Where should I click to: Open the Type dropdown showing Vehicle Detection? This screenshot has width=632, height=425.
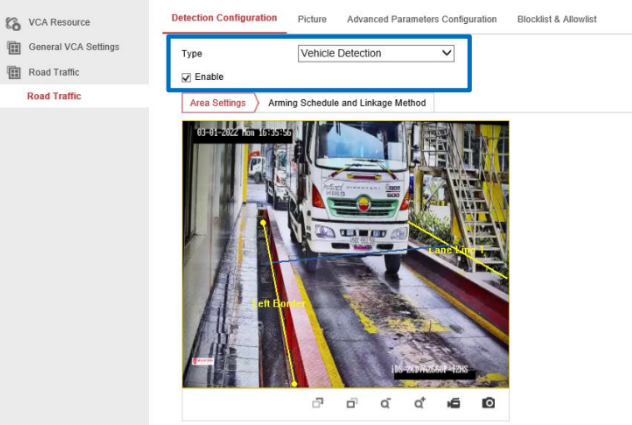(x=376, y=54)
